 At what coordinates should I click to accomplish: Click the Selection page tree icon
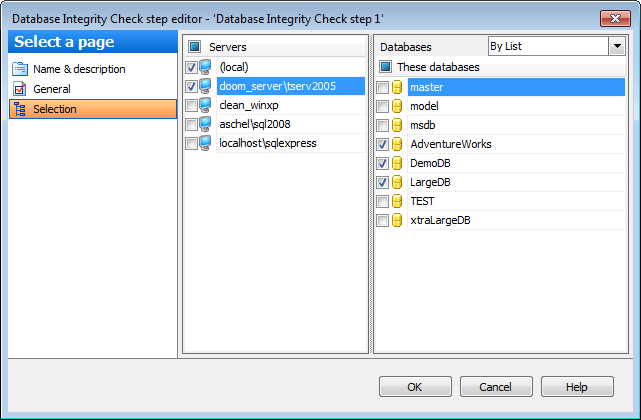click(x=20, y=109)
